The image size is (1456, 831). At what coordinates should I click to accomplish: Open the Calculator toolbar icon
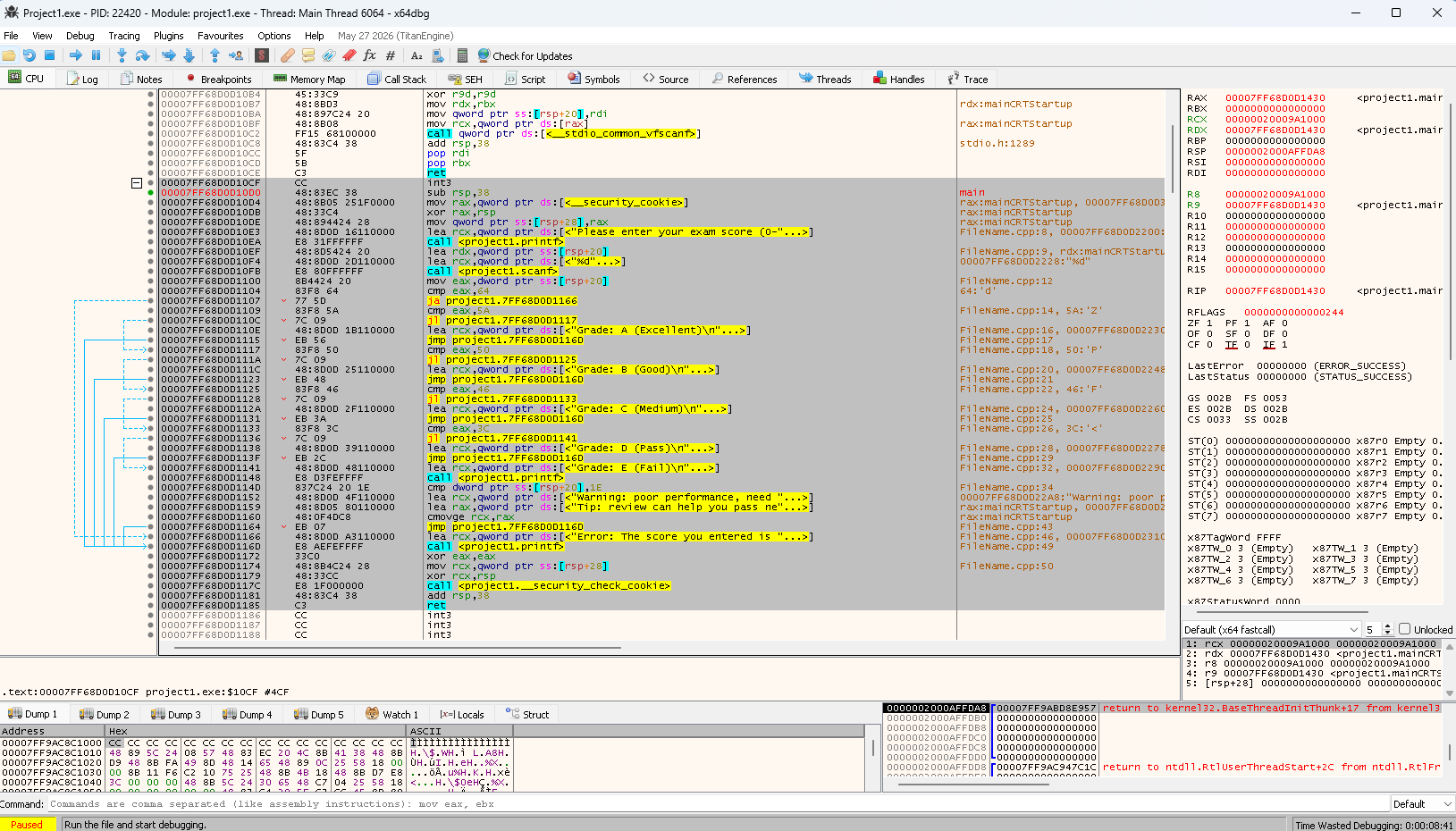(x=462, y=55)
